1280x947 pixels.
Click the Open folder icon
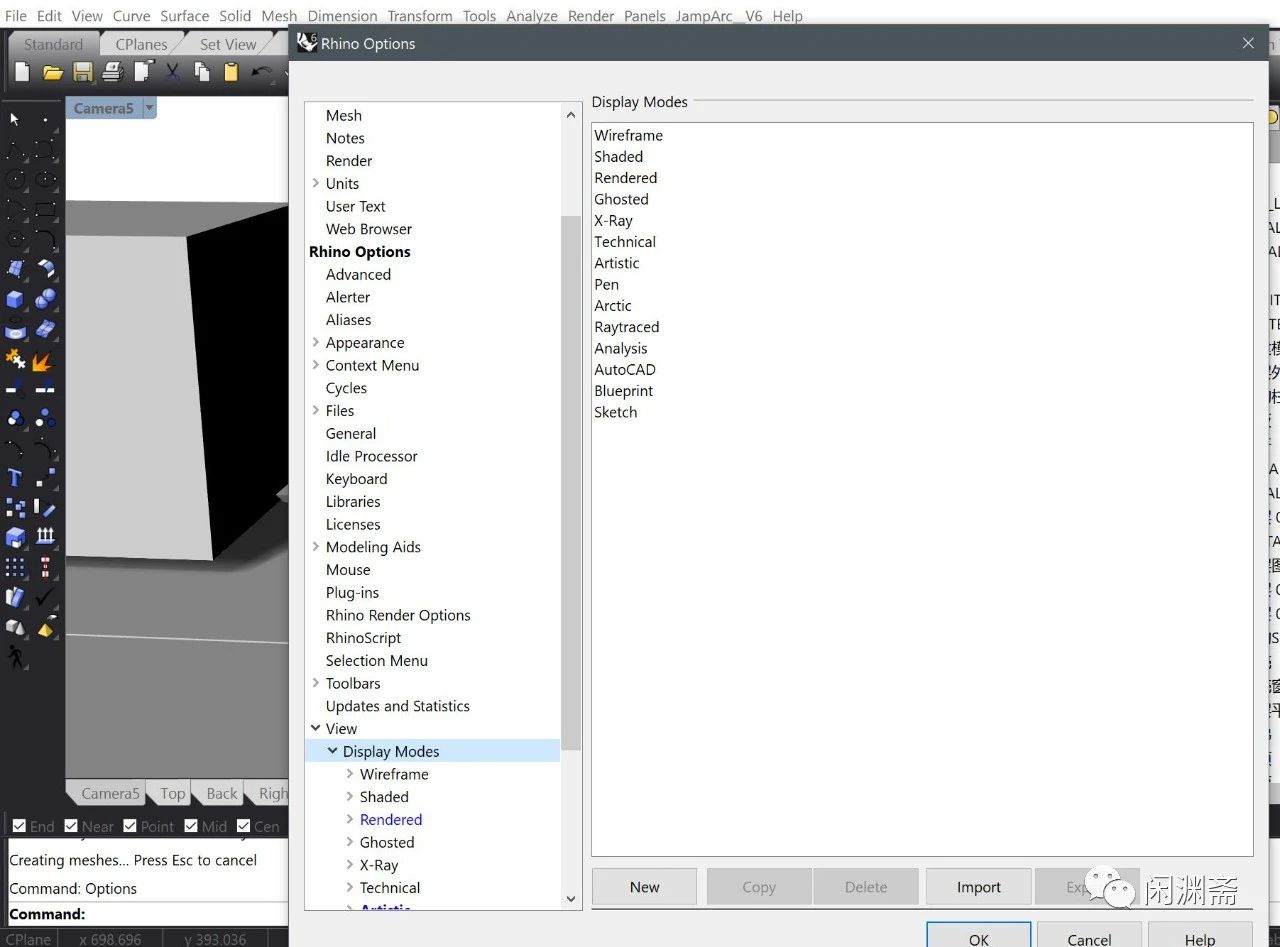pyautogui.click(x=53, y=72)
